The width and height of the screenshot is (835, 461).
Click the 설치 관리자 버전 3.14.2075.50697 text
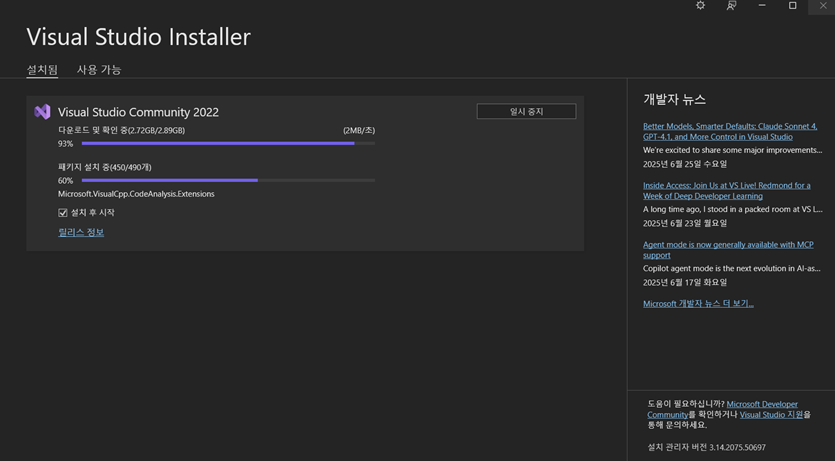(x=707, y=448)
